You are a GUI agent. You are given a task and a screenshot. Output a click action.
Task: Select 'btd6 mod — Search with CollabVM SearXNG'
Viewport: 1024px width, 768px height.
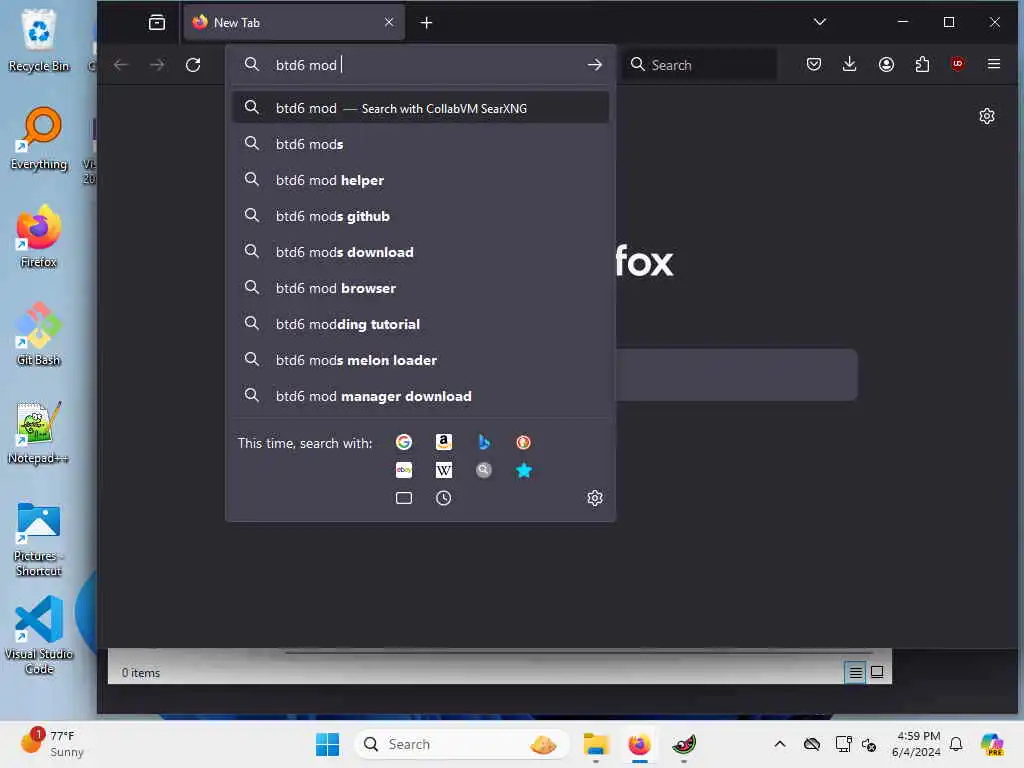coord(421,108)
